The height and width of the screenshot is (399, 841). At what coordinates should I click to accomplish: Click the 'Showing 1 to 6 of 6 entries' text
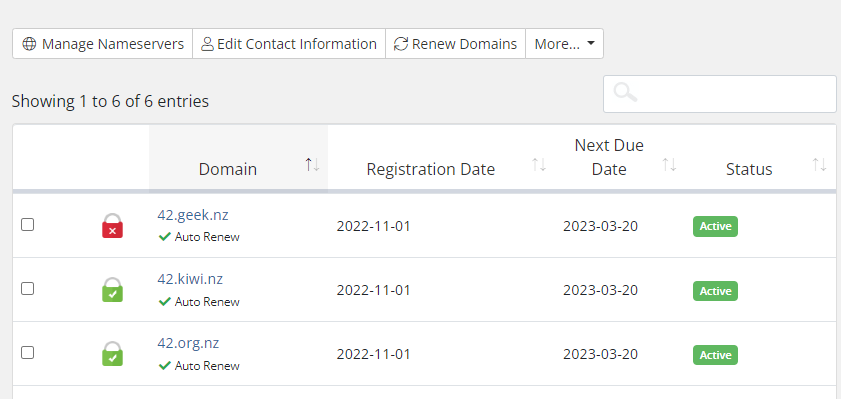pos(110,101)
